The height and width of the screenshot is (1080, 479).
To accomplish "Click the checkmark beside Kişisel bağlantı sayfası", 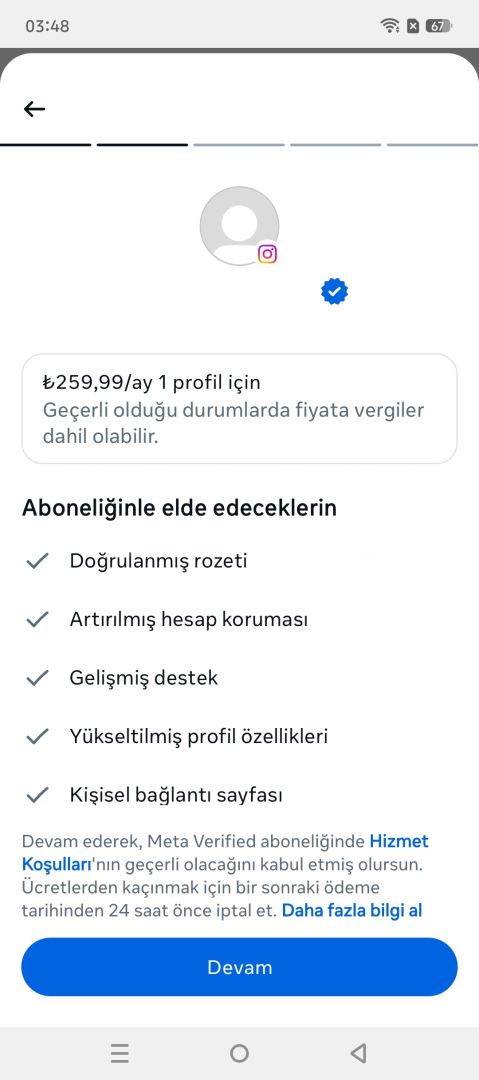I will [x=37, y=796].
